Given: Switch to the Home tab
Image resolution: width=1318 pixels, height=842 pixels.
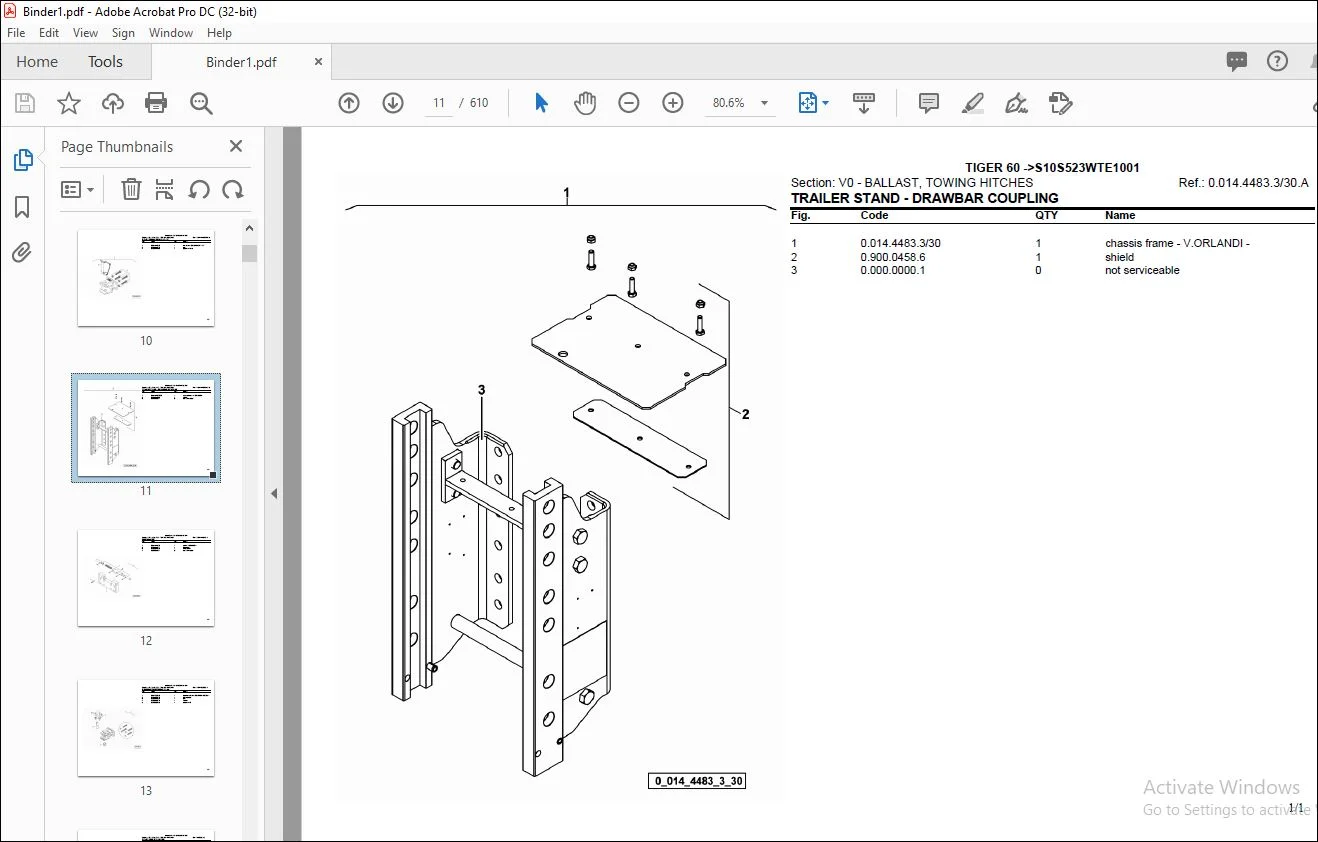Looking at the screenshot, I should pyautogui.click(x=37, y=62).
